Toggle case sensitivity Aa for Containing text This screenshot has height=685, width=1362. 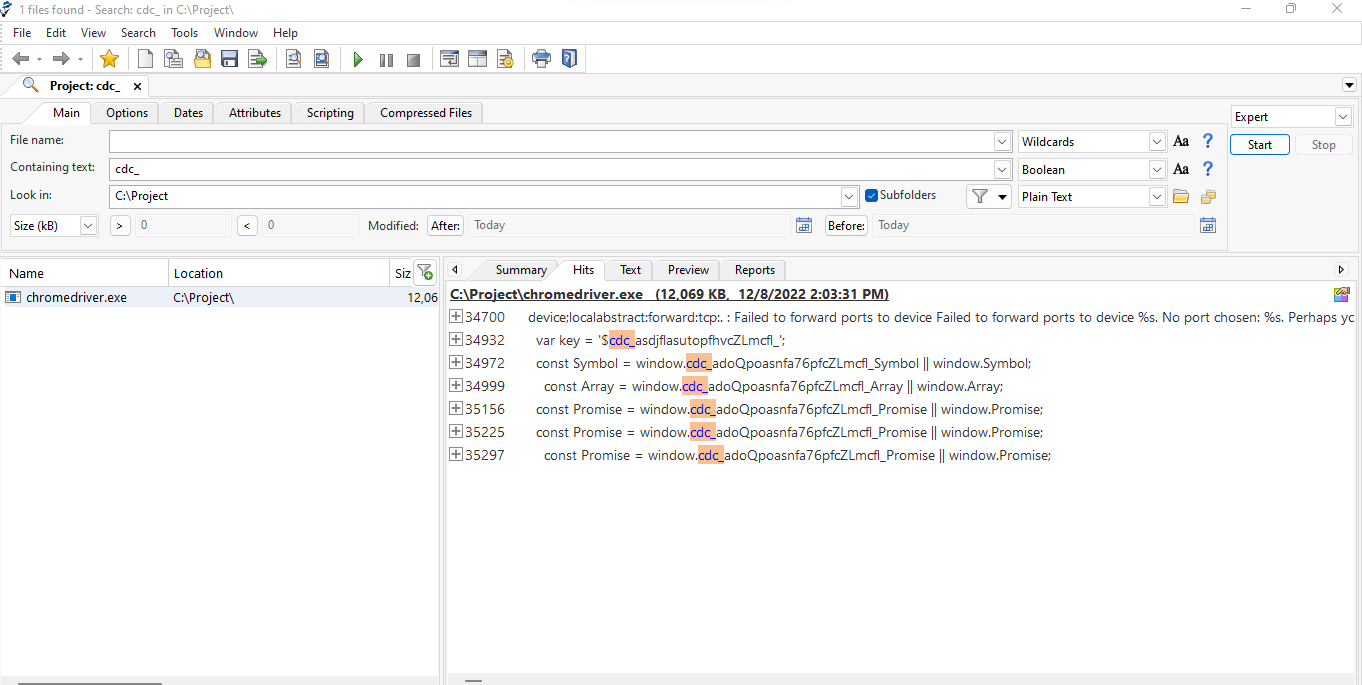coord(1181,169)
